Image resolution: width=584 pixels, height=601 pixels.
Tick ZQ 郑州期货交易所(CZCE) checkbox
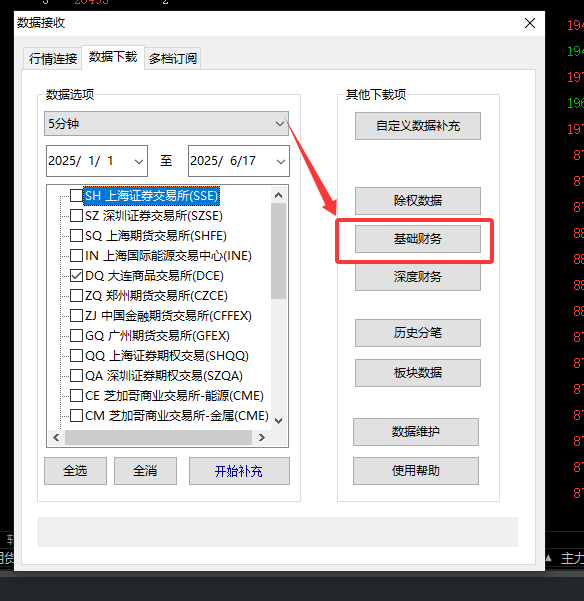point(76,296)
